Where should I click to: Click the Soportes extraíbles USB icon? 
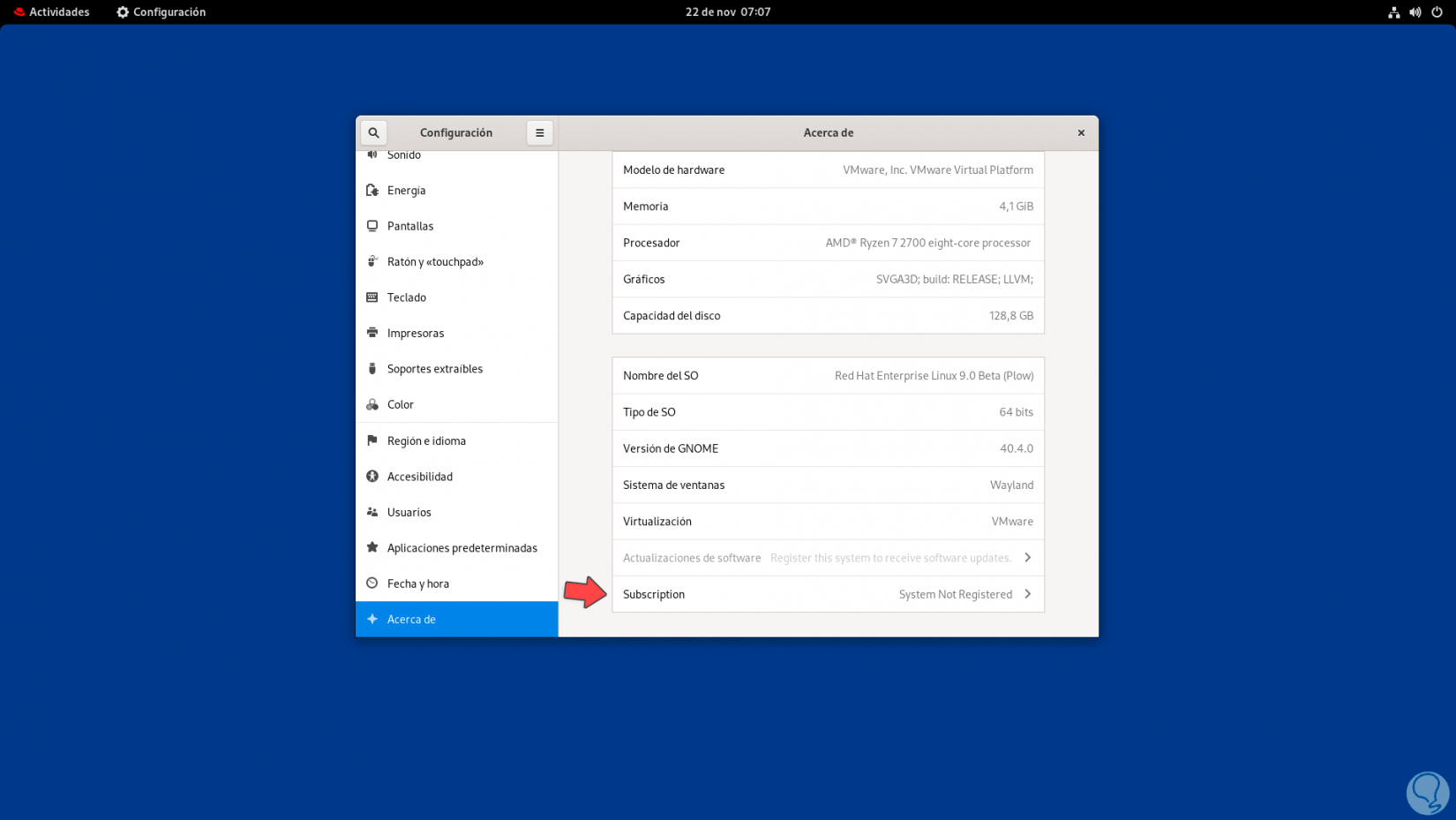point(372,369)
